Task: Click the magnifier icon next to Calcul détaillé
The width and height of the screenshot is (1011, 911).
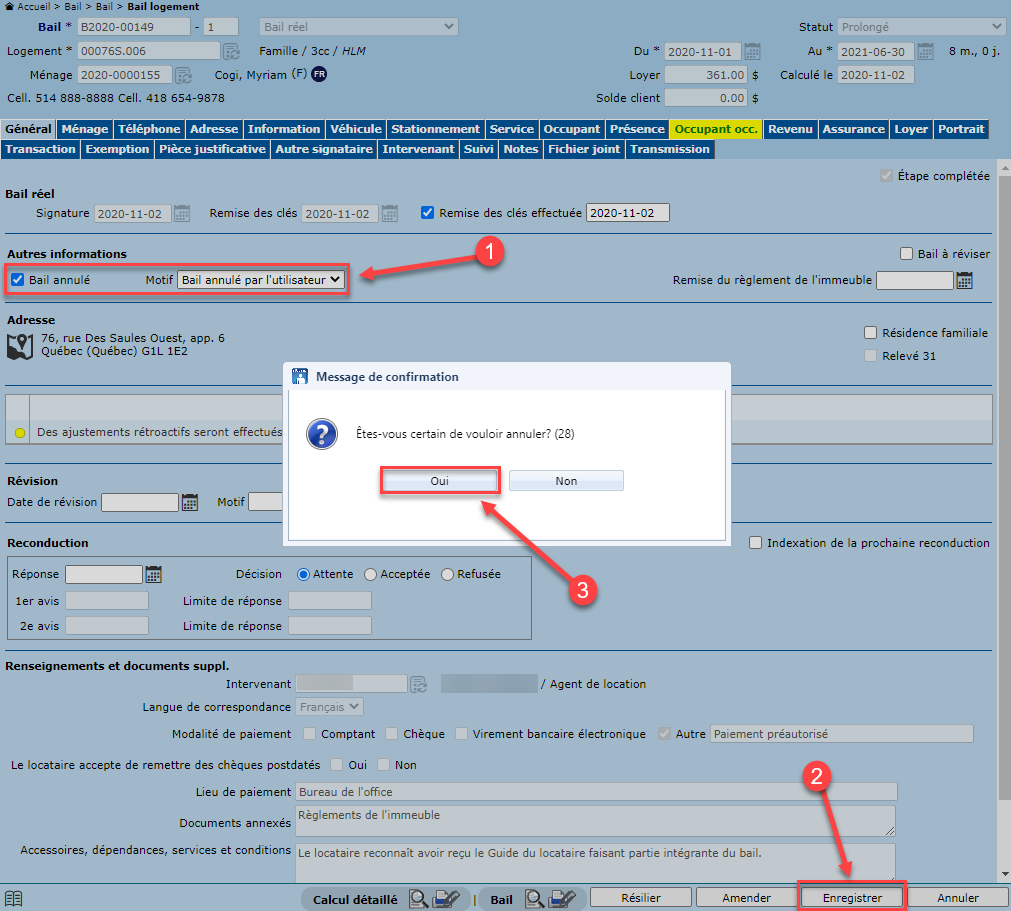Action: 418,898
